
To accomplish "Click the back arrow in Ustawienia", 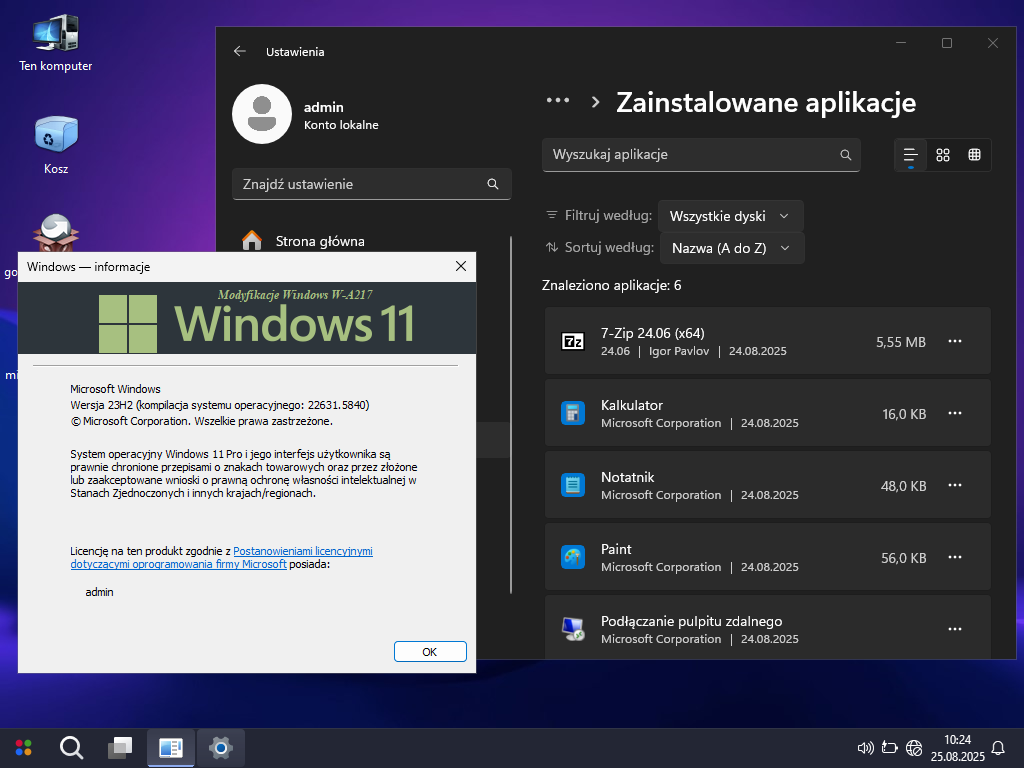I will pos(239,51).
